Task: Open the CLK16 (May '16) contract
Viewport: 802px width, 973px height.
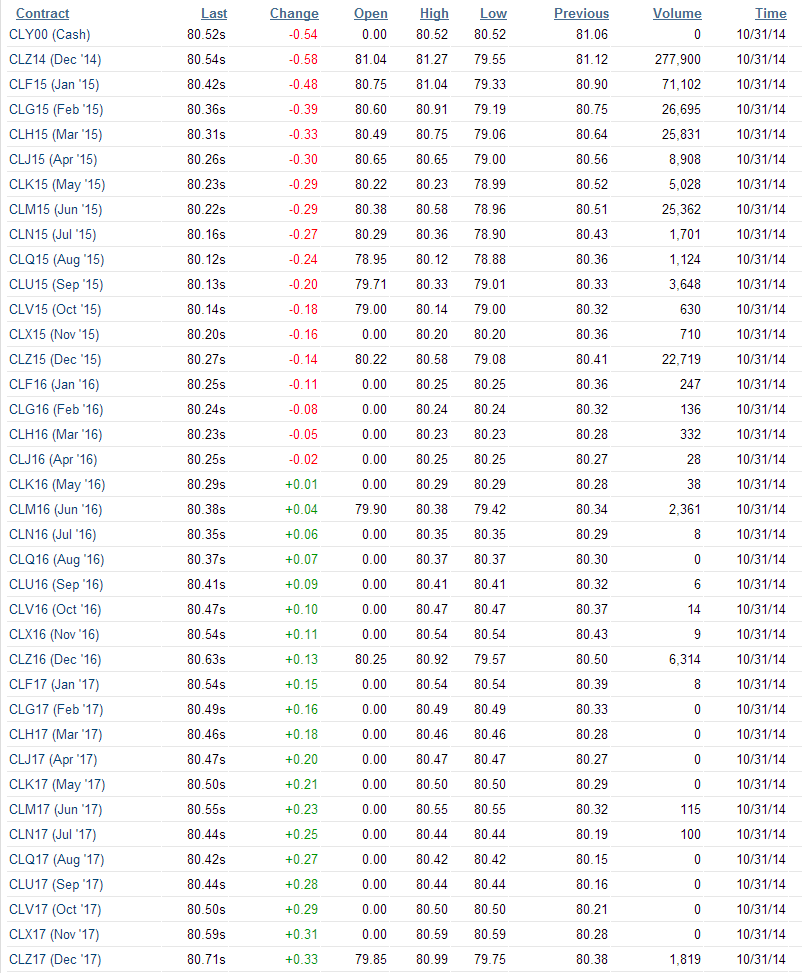Action: tap(57, 485)
